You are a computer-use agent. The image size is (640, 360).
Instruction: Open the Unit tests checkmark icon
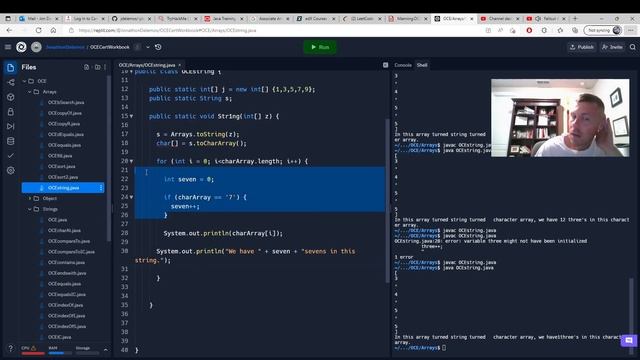coord(11,156)
